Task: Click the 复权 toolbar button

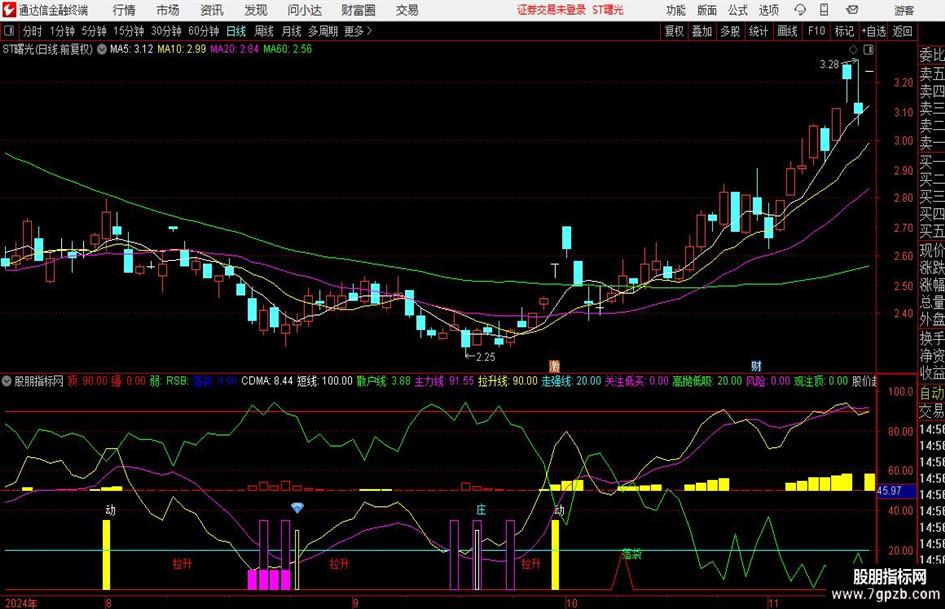Action: pos(674,31)
